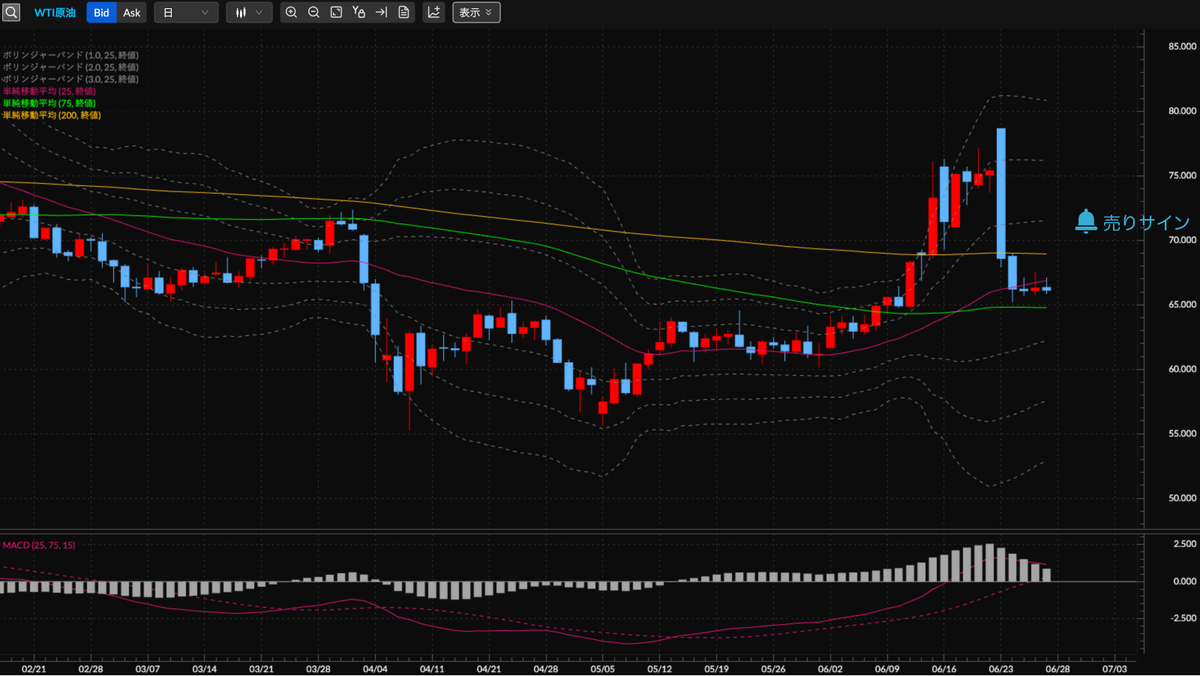Toggle the Y-axis lock icon
1200x676 pixels.
pyautogui.click(x=359, y=13)
